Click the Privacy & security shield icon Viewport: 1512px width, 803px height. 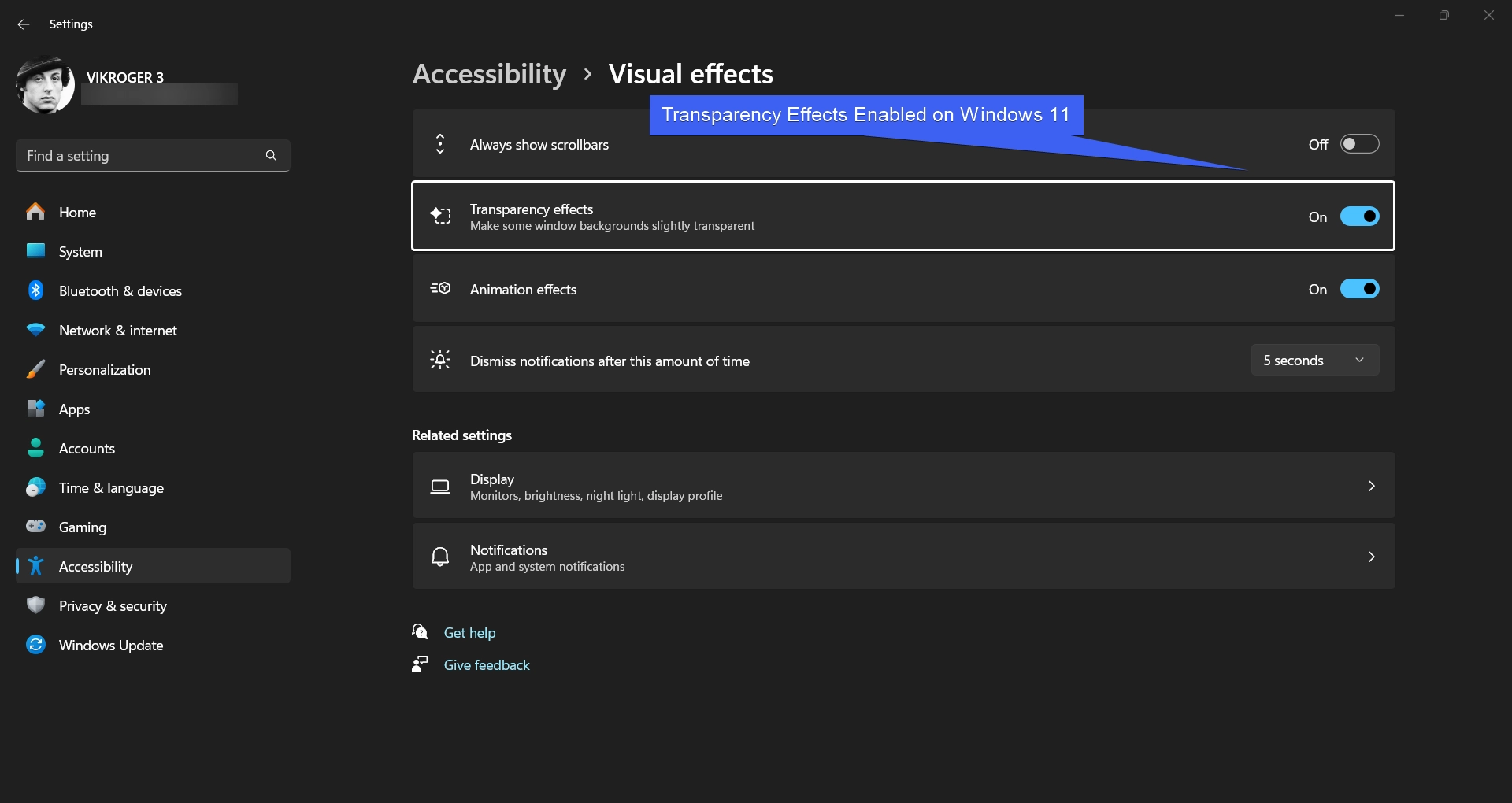click(x=35, y=605)
